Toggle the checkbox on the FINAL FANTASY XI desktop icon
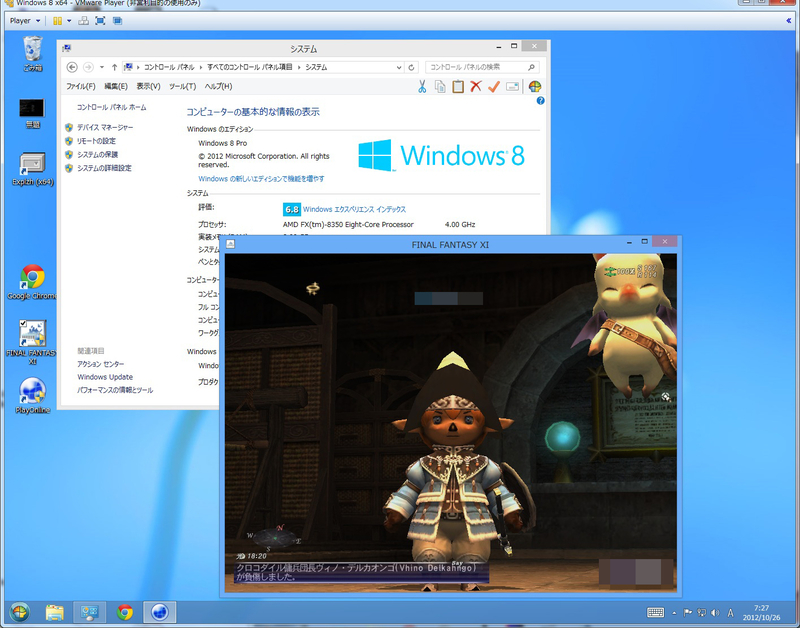The width and height of the screenshot is (800, 628). point(23,323)
